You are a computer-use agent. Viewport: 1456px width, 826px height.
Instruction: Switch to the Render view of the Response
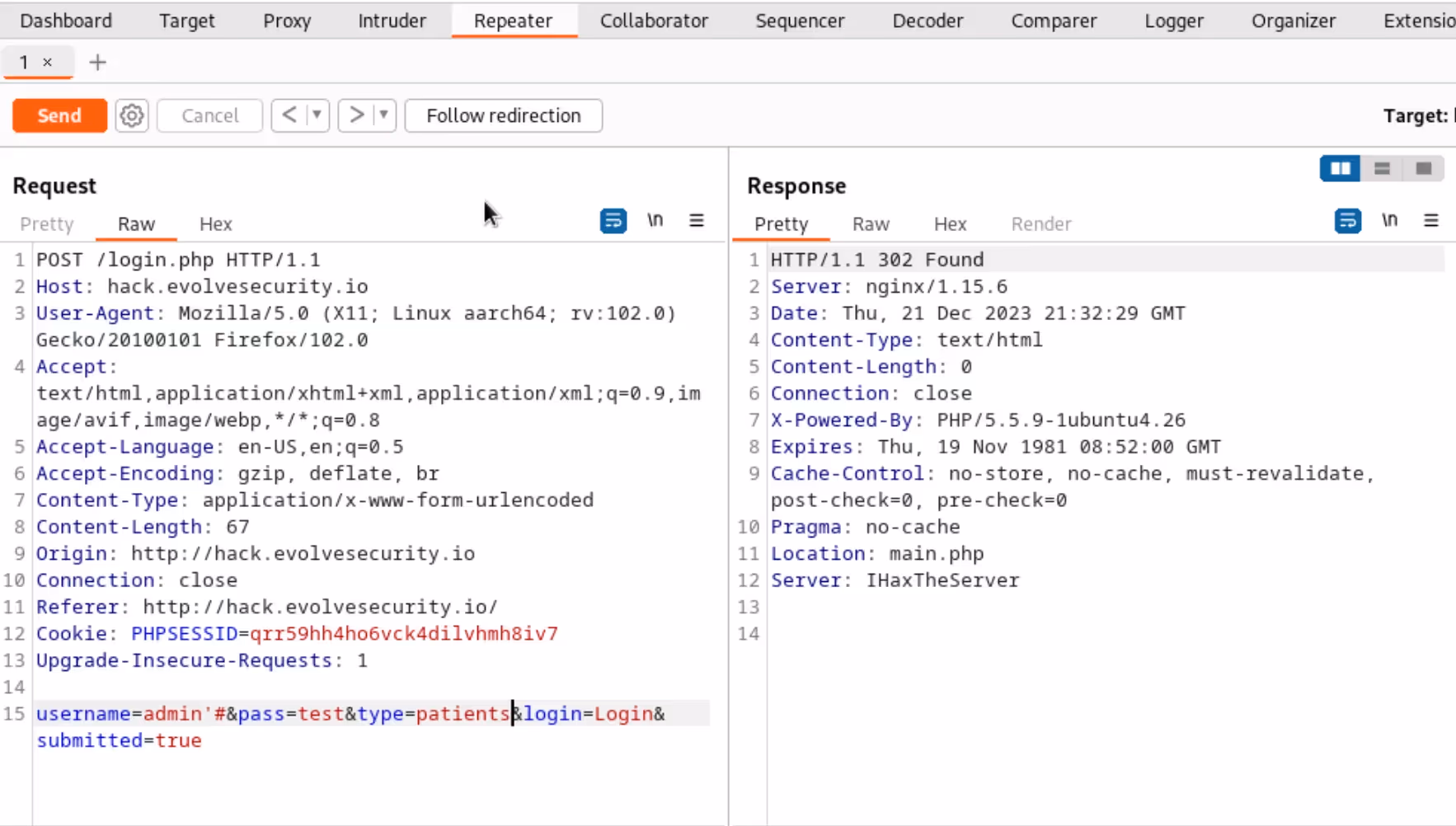pyautogui.click(x=1041, y=223)
